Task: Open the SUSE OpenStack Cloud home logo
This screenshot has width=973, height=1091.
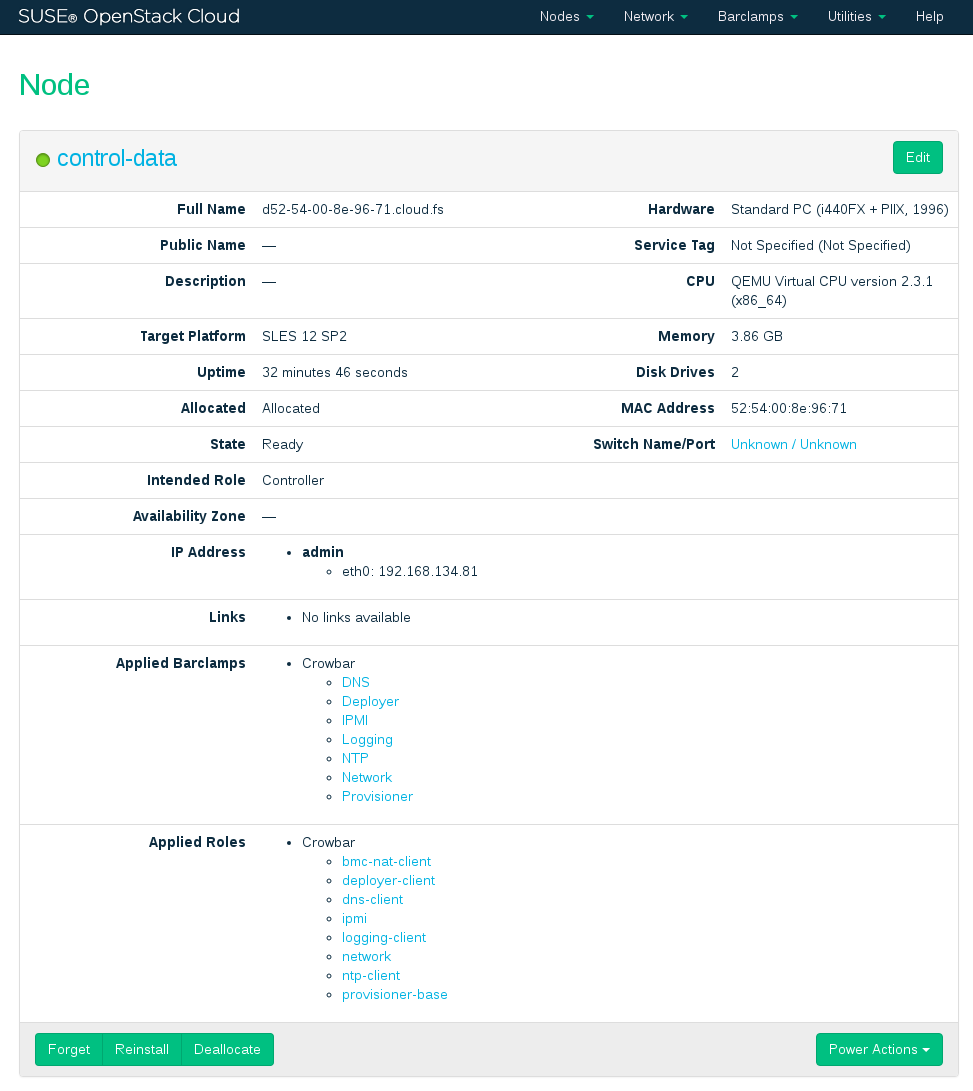Action: [129, 17]
